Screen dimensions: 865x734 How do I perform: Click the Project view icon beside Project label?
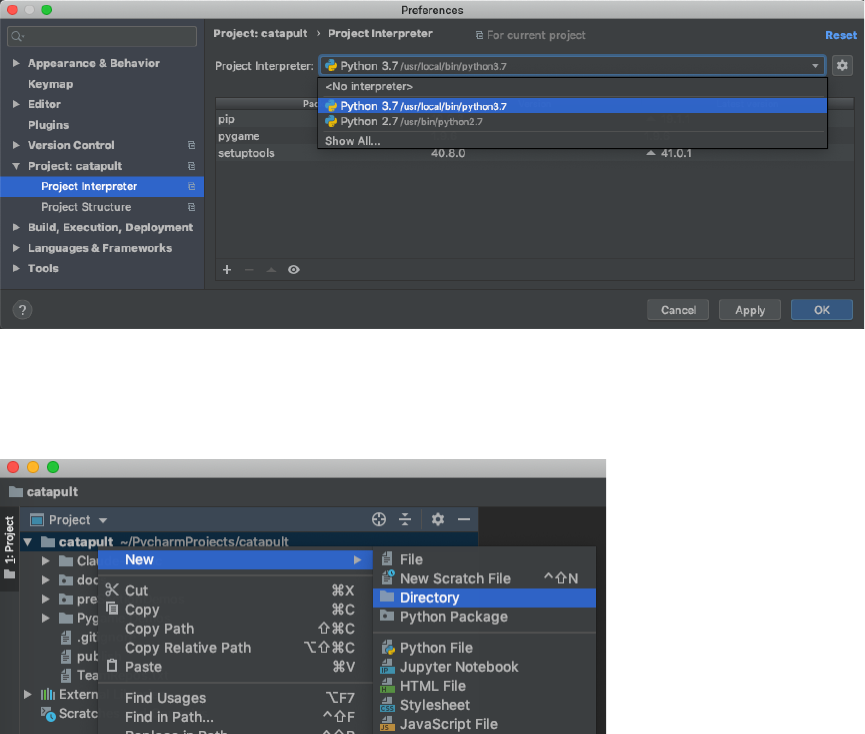pyautogui.click(x=37, y=520)
